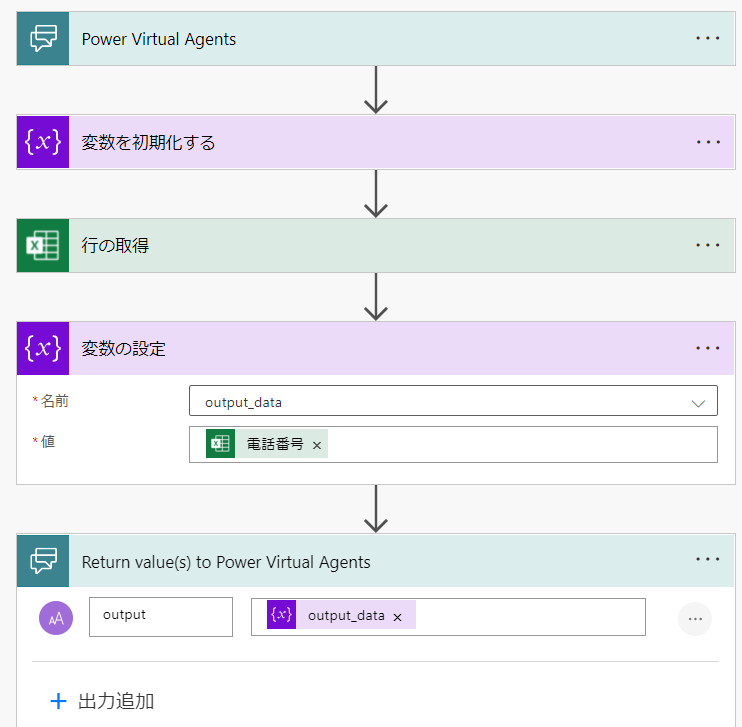
Task: Open the menu for 変数を初期化する
Action: pyautogui.click(x=707, y=142)
